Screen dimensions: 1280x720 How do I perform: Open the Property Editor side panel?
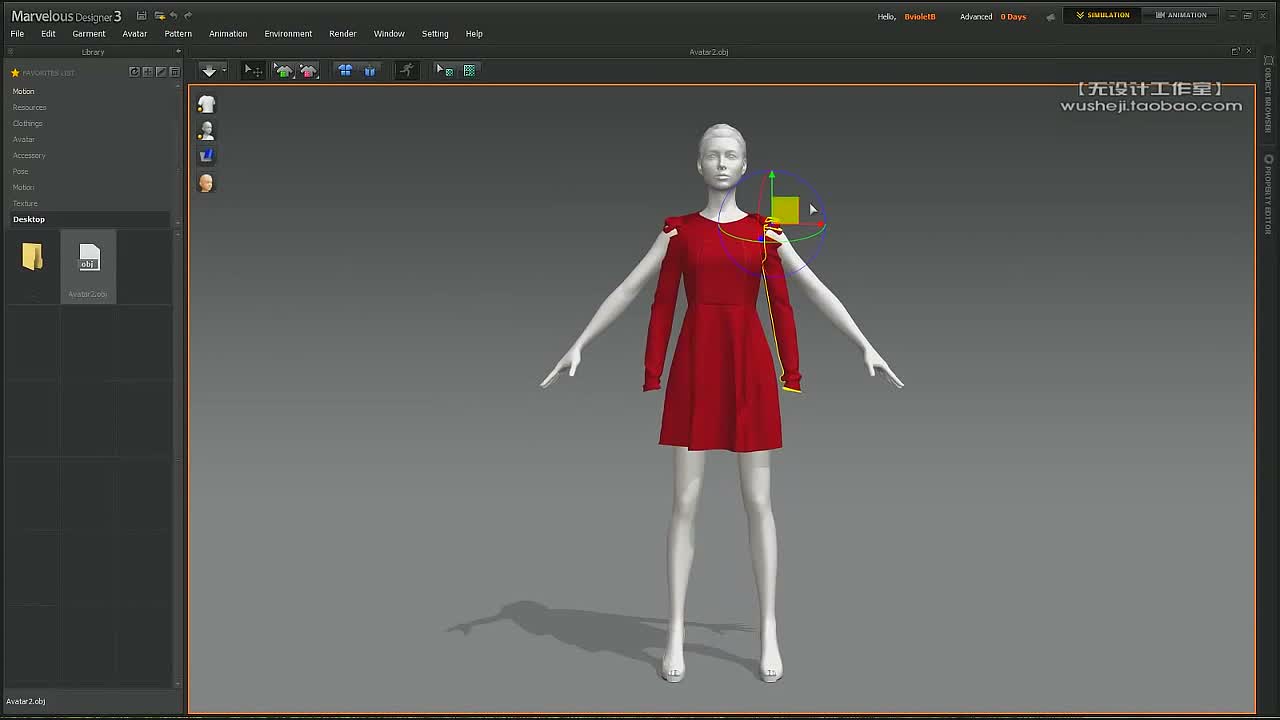[x=1268, y=195]
